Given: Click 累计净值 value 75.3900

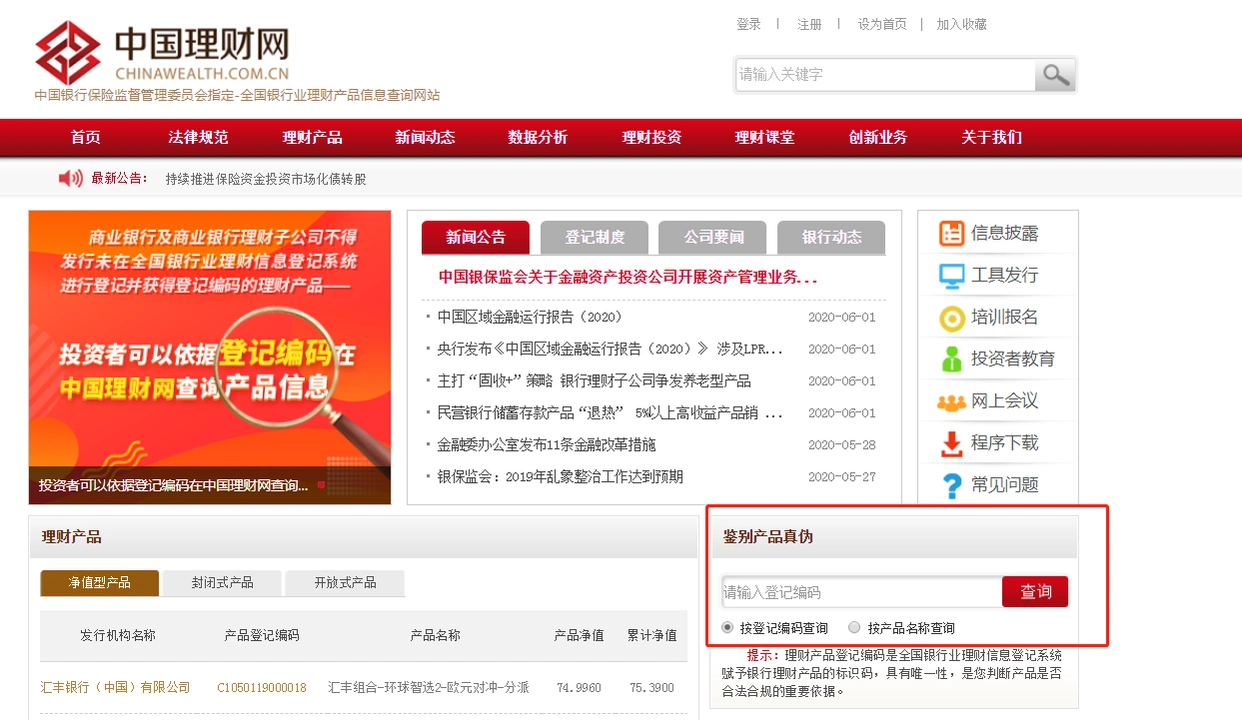Looking at the screenshot, I should coord(652,688).
